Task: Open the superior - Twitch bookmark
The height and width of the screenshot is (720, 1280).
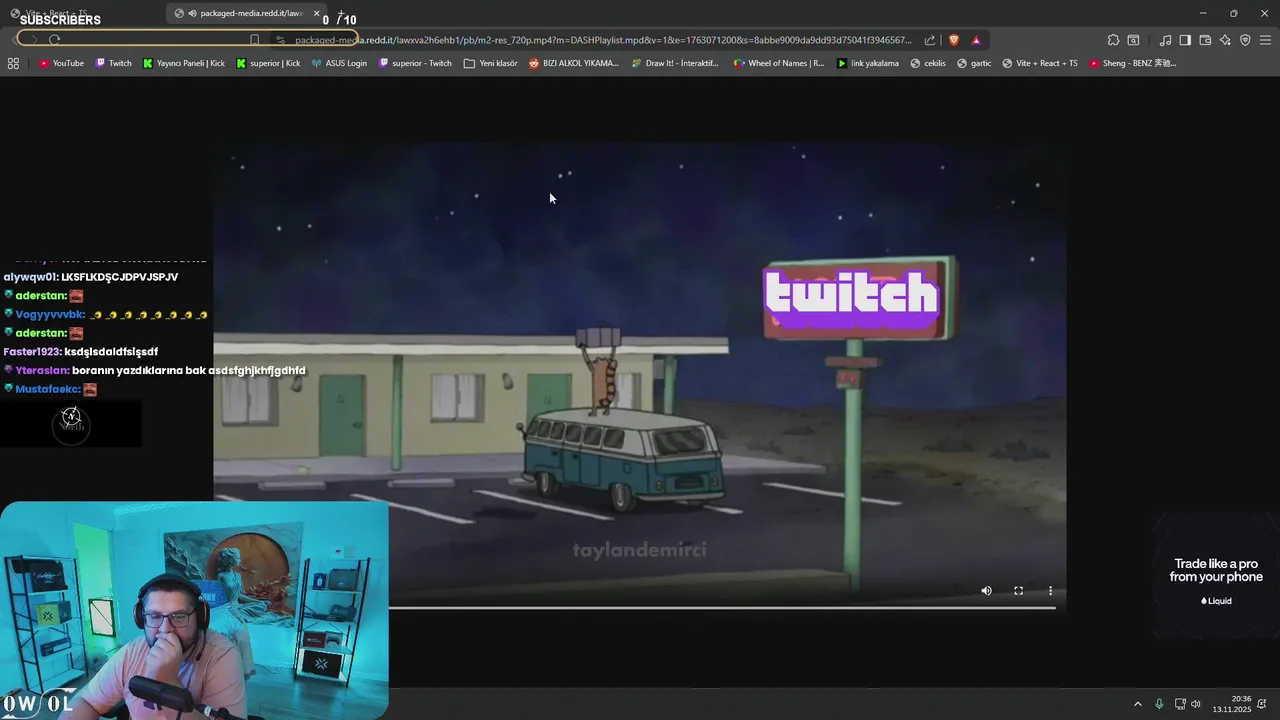Action: click(x=415, y=63)
